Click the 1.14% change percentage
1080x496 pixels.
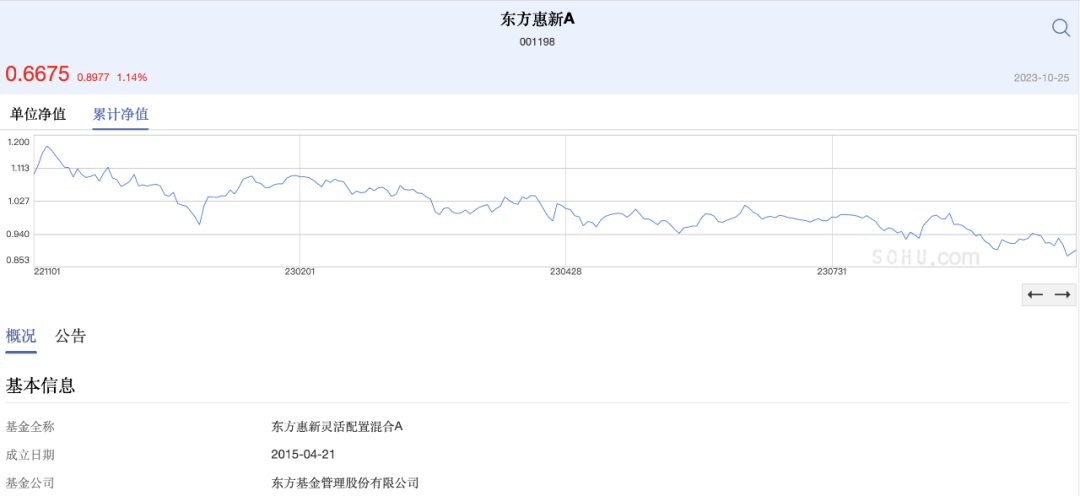(x=132, y=77)
